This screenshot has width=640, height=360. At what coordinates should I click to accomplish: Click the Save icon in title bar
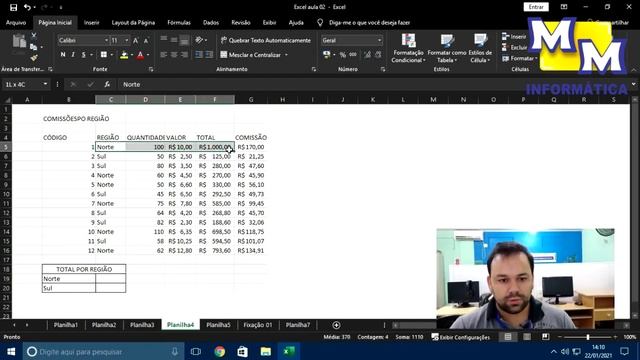13,7
